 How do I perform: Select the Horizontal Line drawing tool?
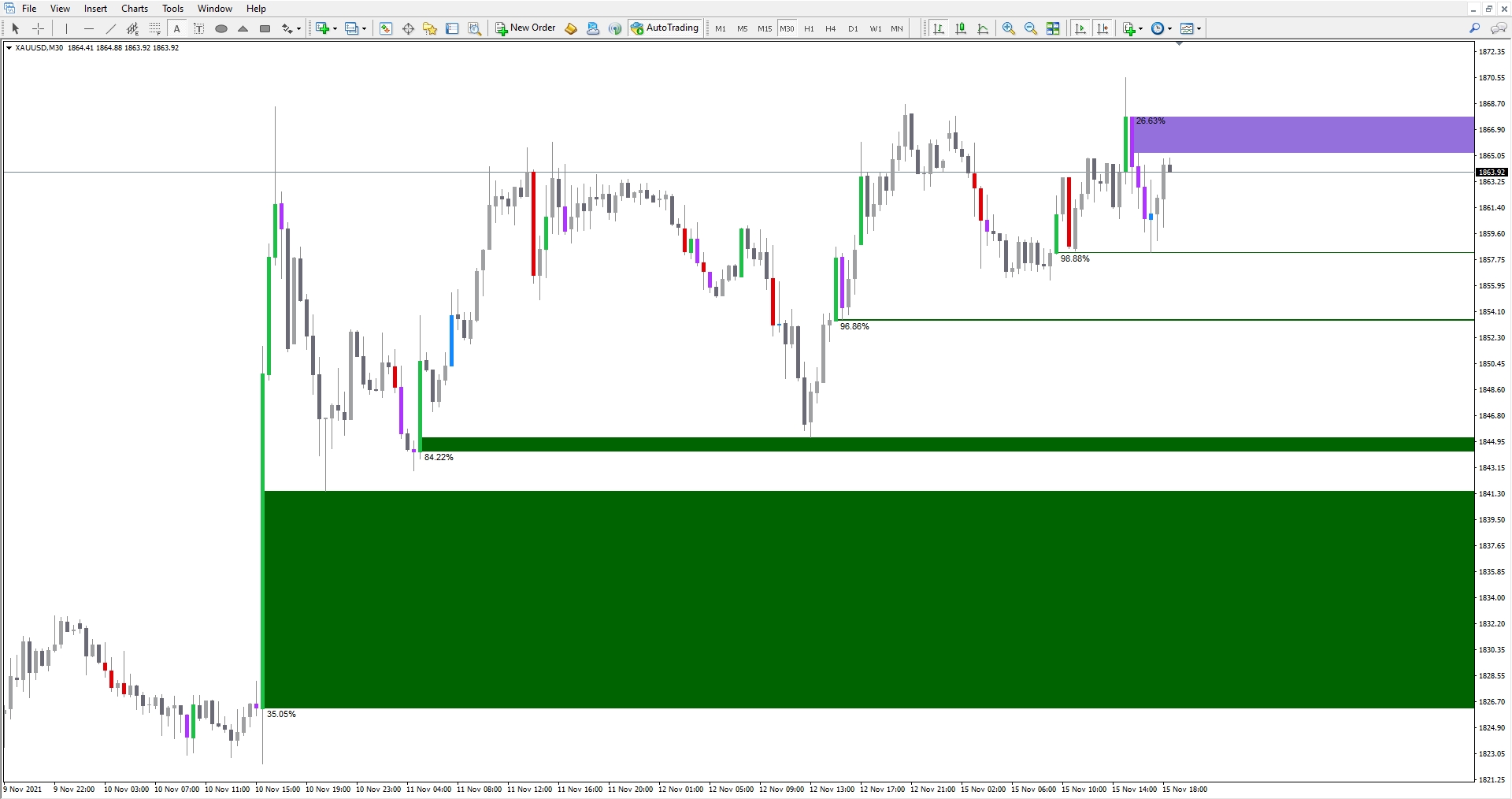tap(89, 28)
